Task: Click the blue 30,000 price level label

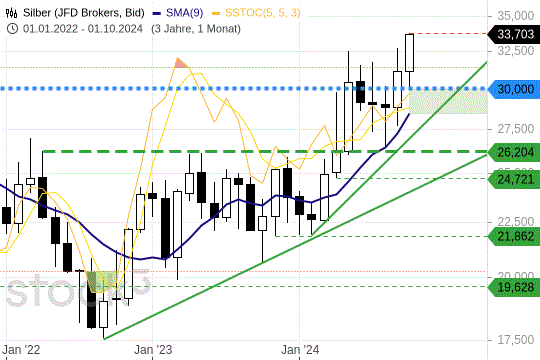Action: click(x=515, y=89)
